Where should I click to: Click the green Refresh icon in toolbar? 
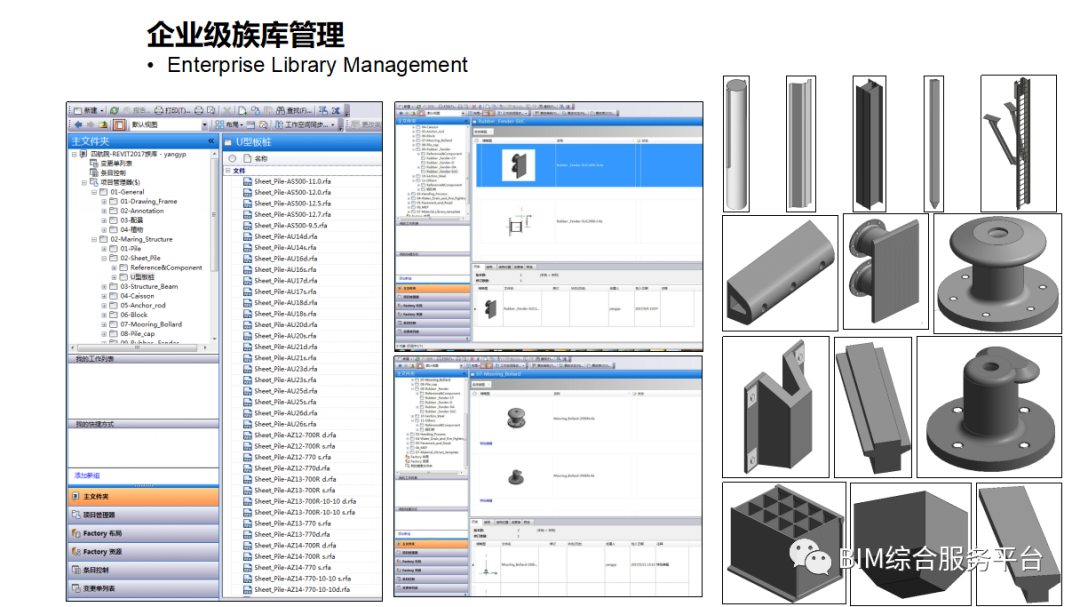114,110
